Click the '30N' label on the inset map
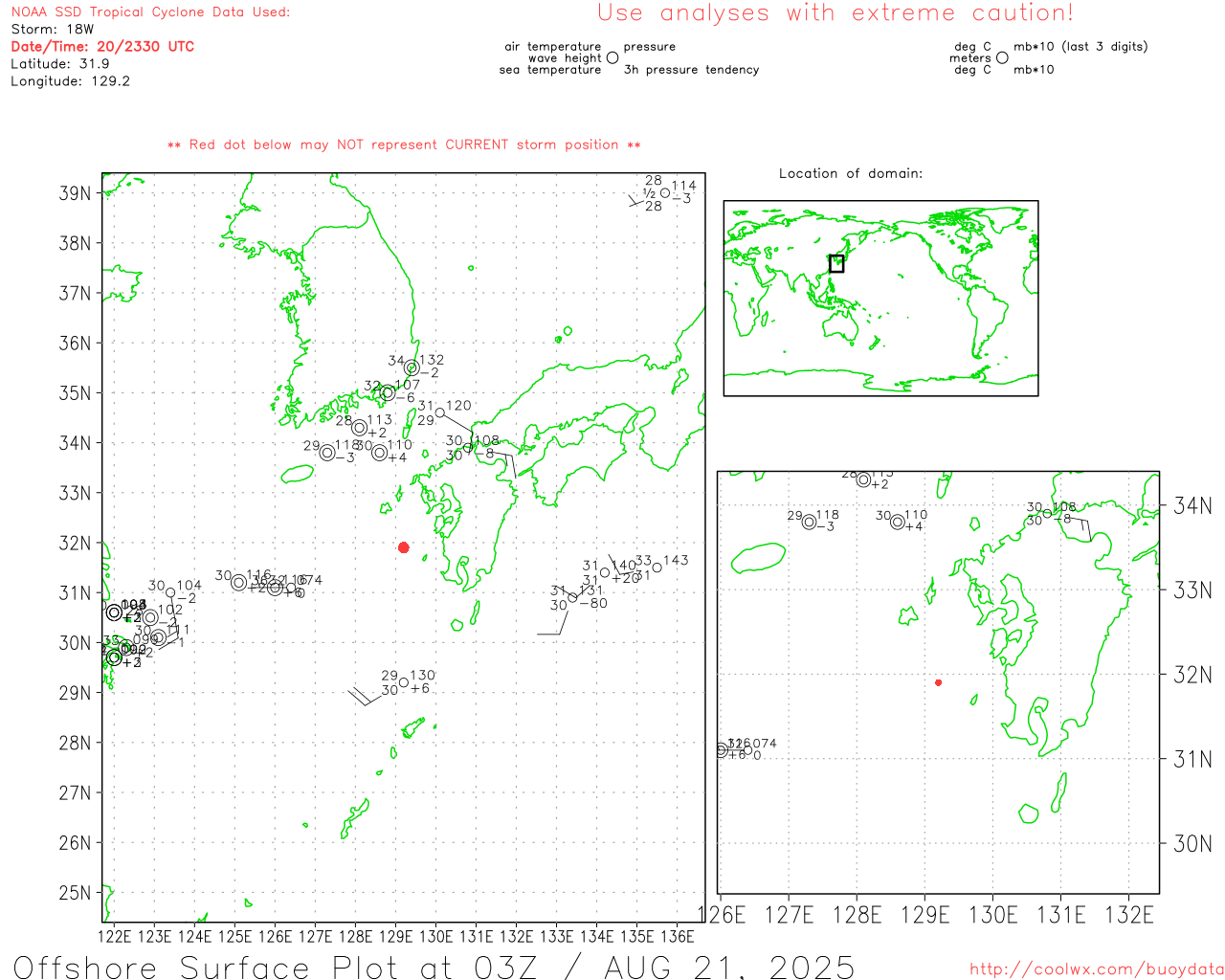This screenshot has width=1225, height=980. (1192, 843)
